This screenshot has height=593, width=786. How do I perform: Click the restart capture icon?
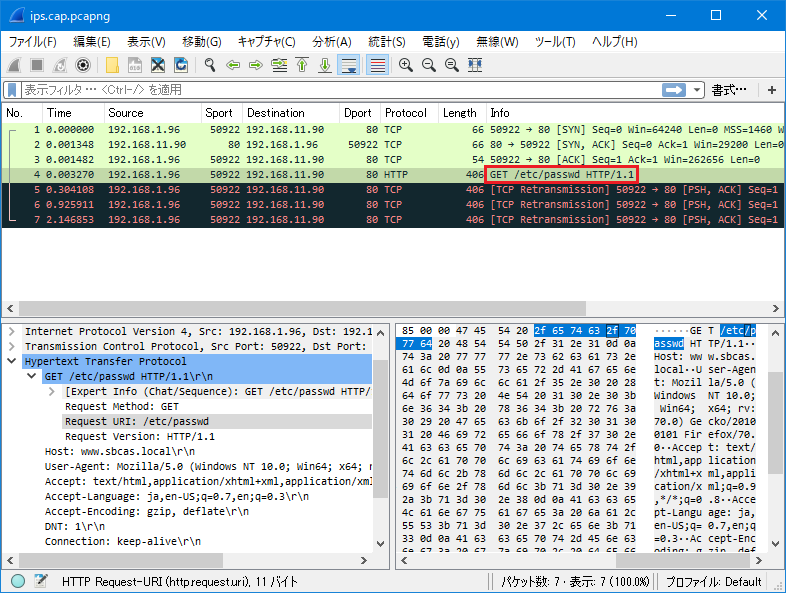(60, 65)
